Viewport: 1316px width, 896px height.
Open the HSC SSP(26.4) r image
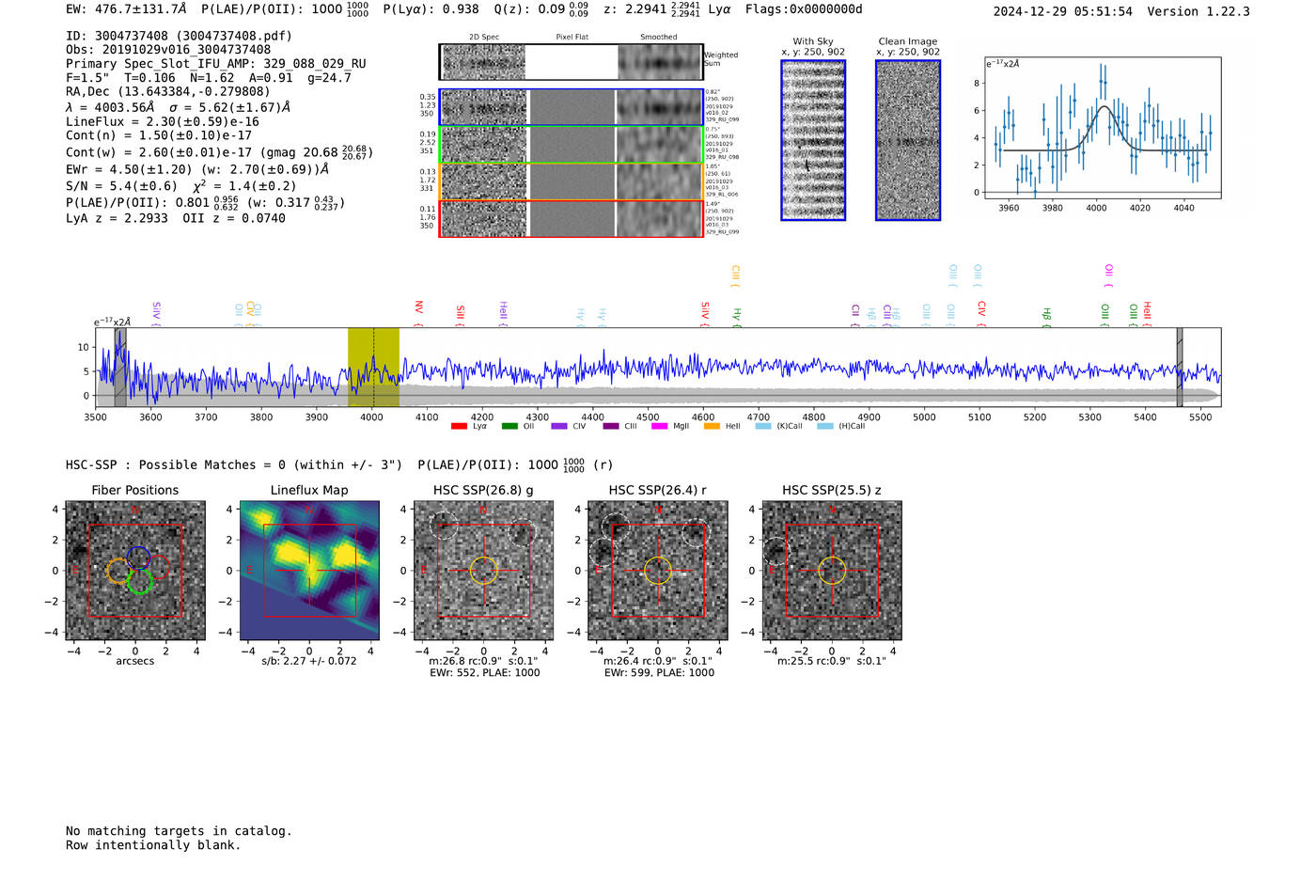[658, 571]
